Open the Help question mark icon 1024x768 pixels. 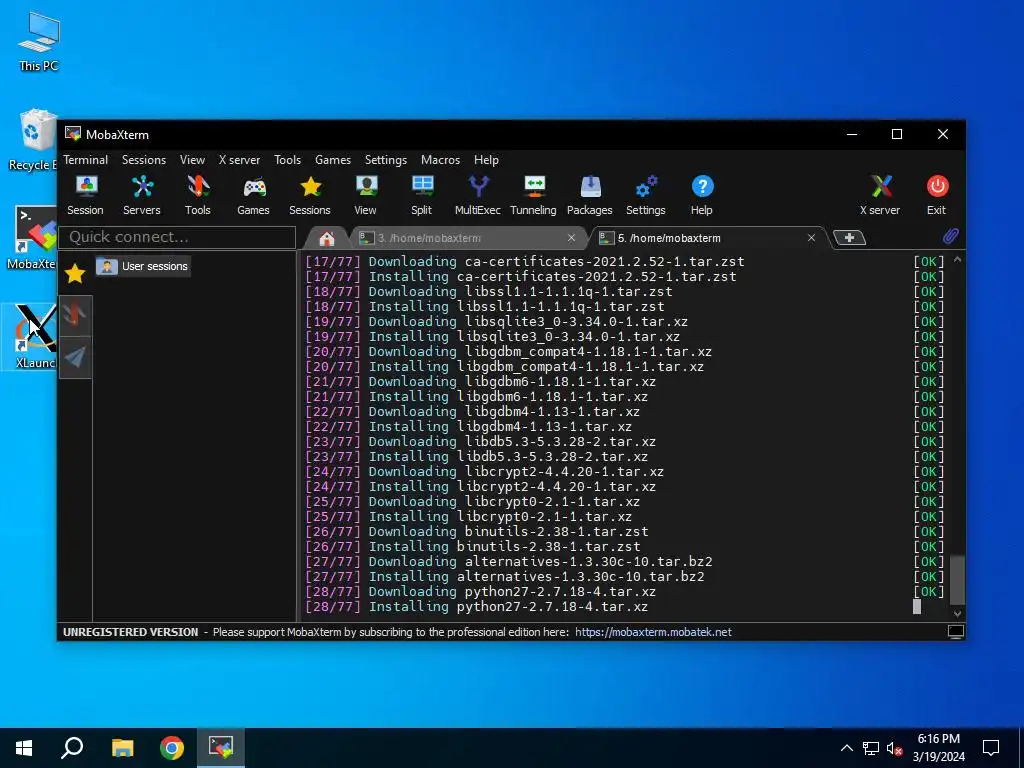[x=702, y=195]
